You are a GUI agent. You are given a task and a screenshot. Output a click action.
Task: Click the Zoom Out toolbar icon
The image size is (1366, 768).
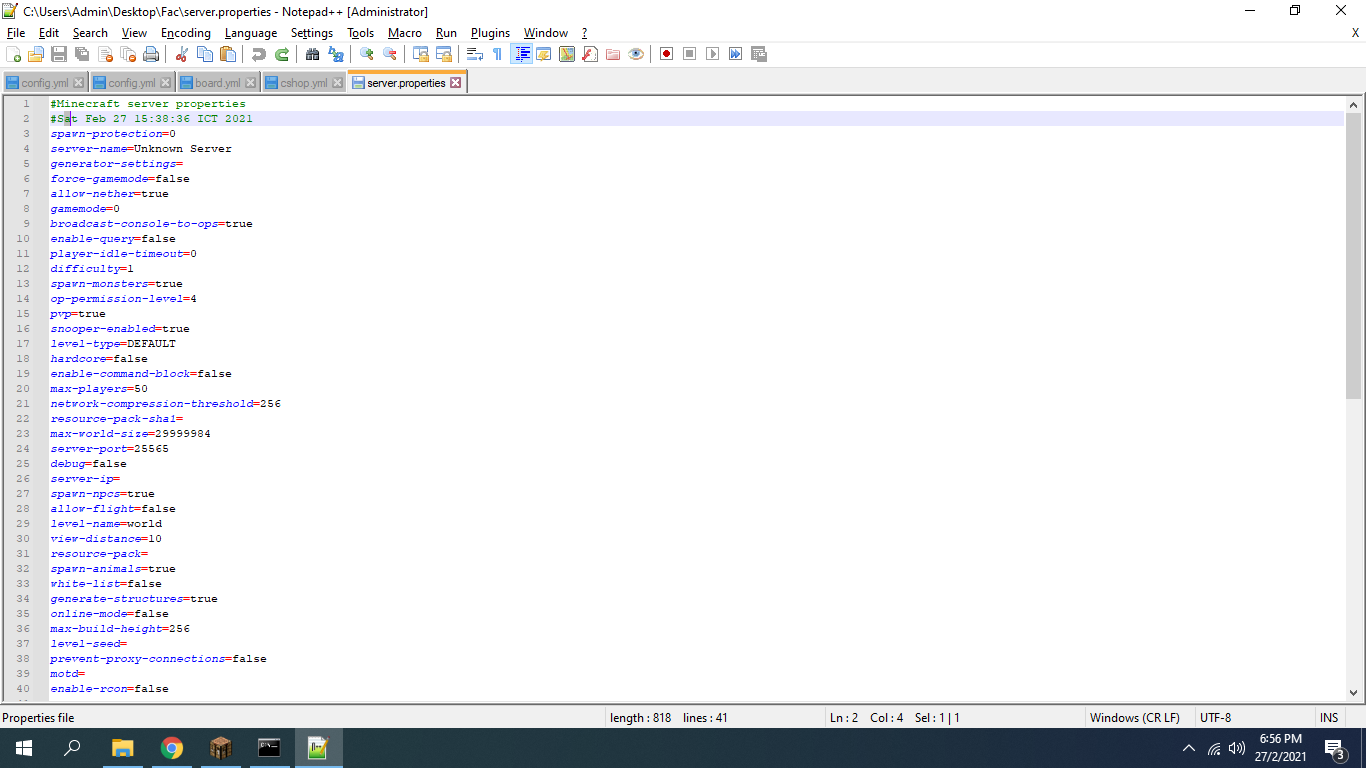(390, 54)
